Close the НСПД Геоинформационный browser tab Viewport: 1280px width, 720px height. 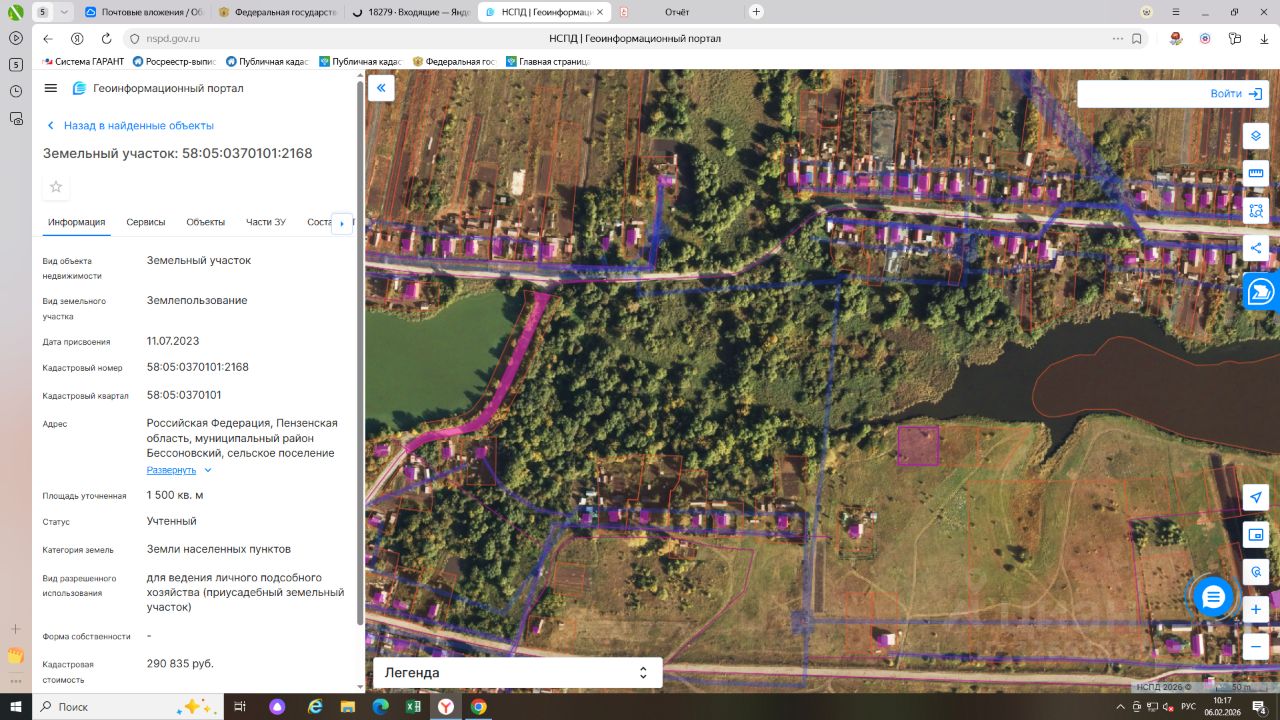600,12
